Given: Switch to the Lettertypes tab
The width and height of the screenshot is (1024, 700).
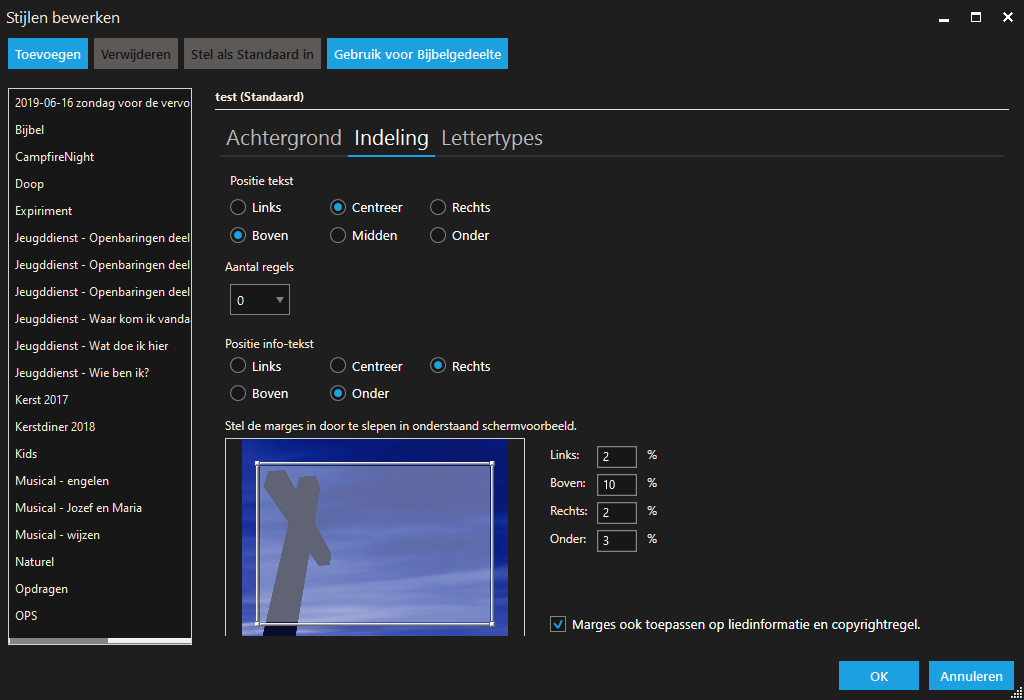Looking at the screenshot, I should [492, 138].
